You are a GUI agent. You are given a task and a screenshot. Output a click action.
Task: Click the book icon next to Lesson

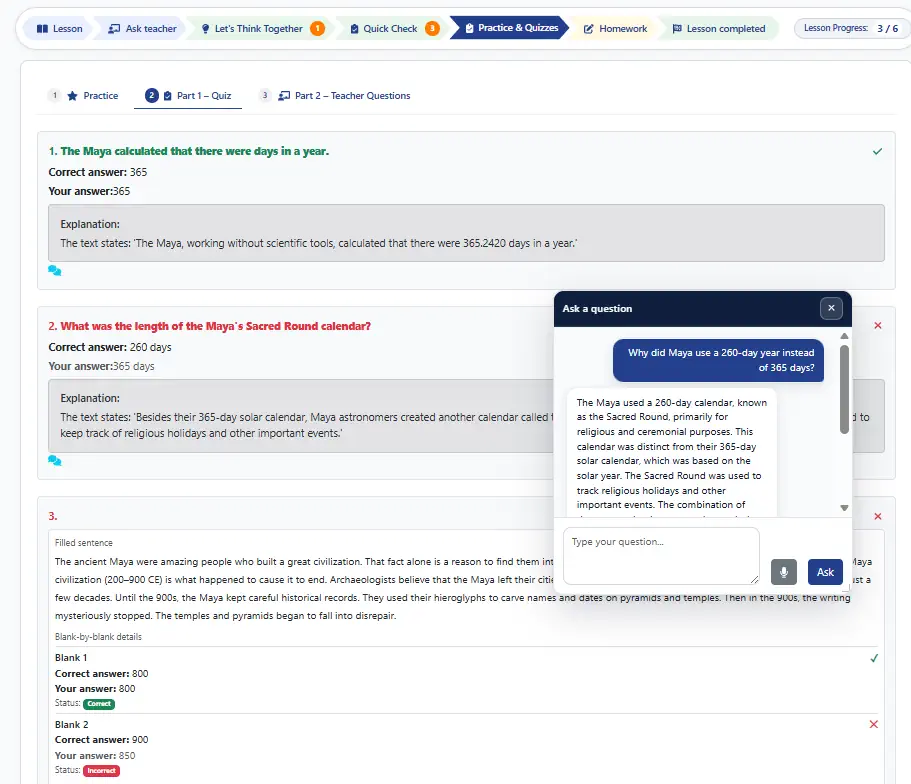pos(42,28)
